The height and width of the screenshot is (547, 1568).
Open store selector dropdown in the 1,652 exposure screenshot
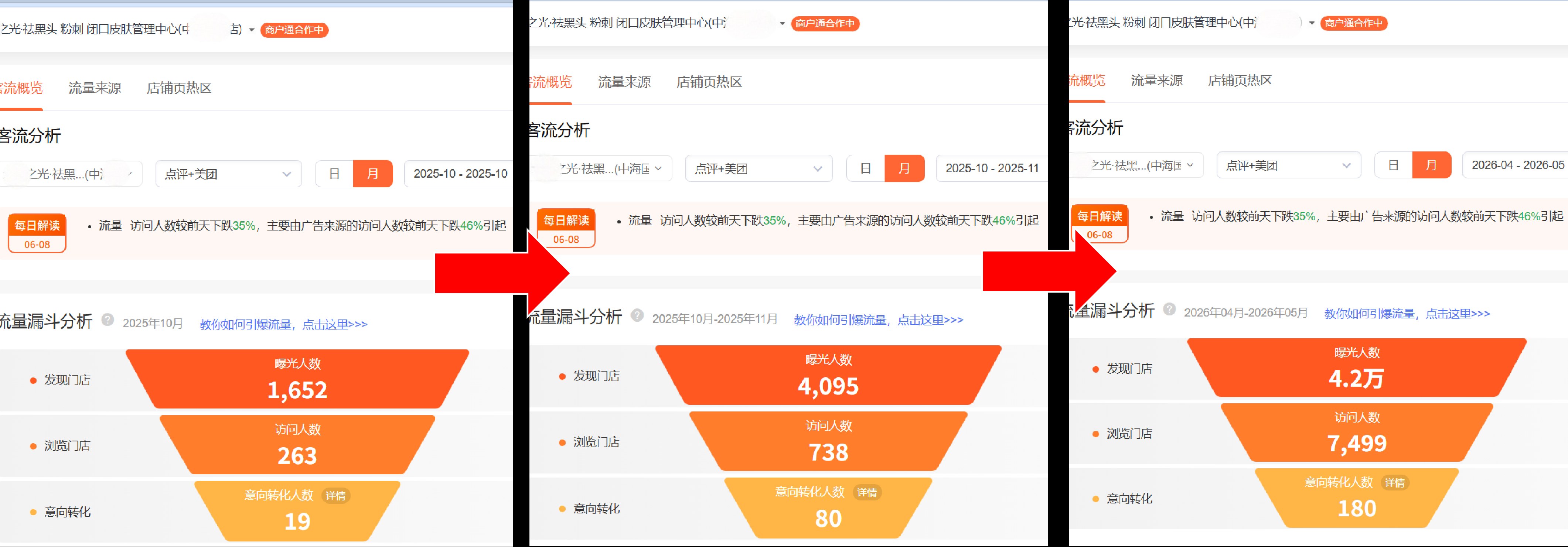point(71,174)
